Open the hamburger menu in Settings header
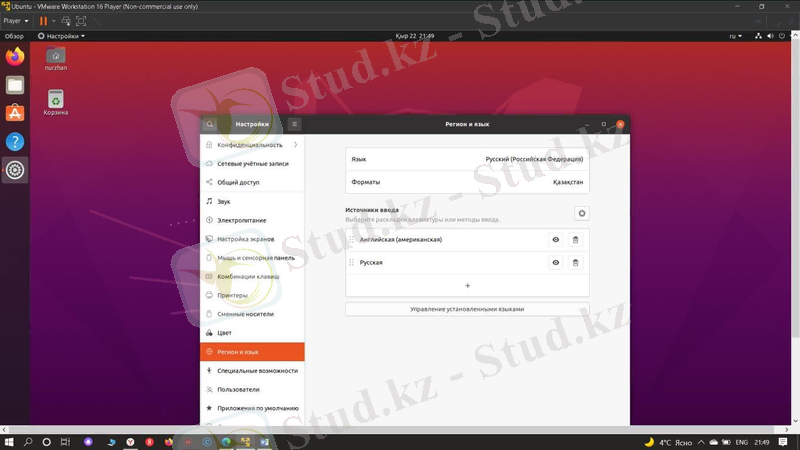800x450 pixels. pyautogui.click(x=294, y=124)
